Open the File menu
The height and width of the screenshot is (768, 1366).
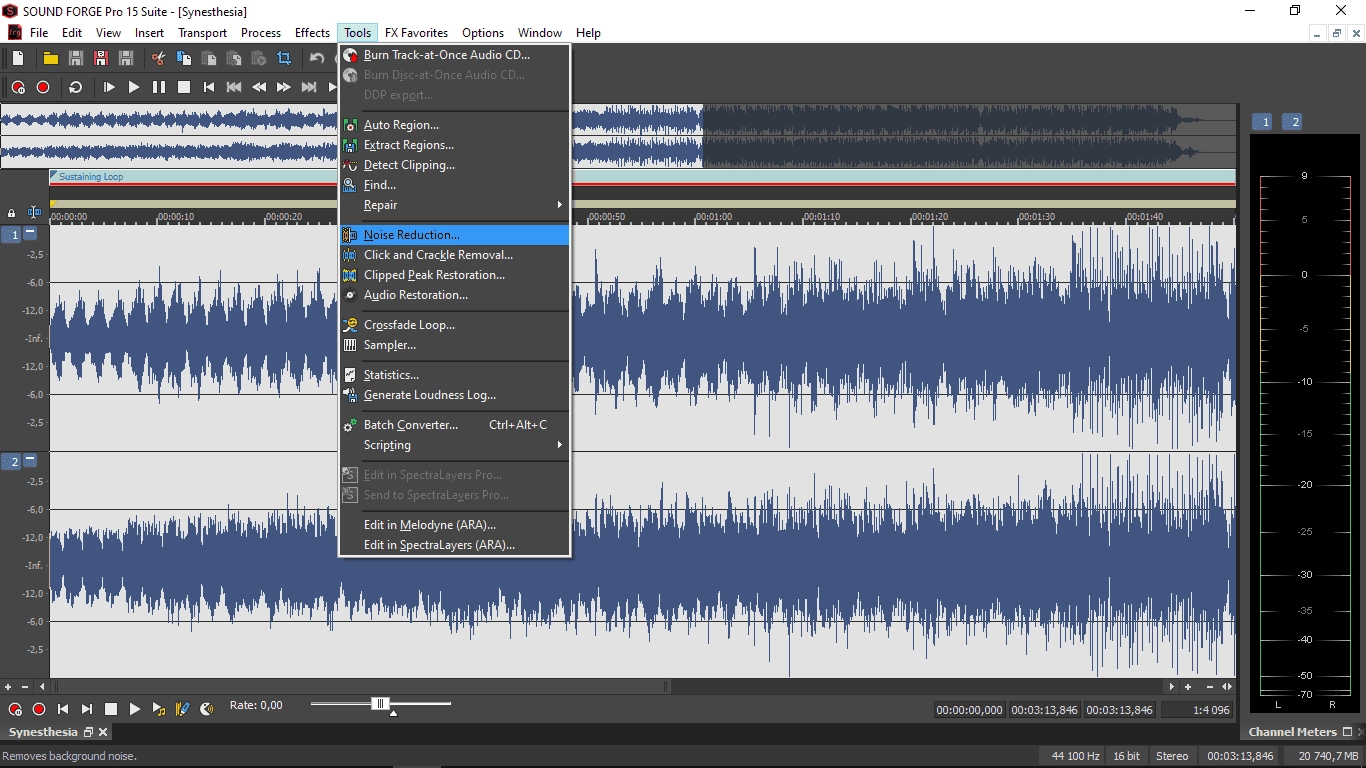(x=39, y=33)
